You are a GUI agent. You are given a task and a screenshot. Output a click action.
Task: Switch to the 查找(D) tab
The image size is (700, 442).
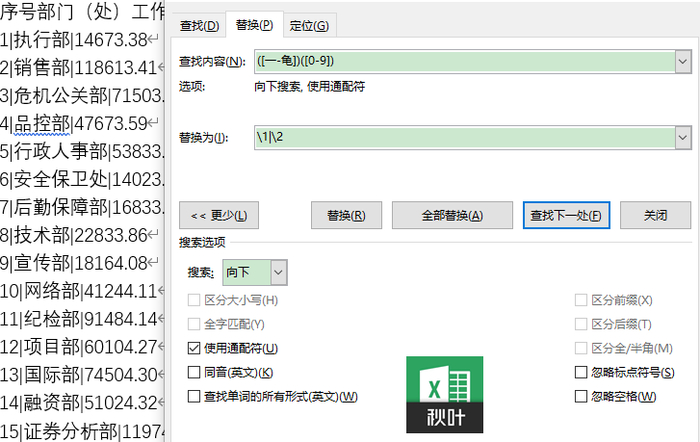click(199, 26)
